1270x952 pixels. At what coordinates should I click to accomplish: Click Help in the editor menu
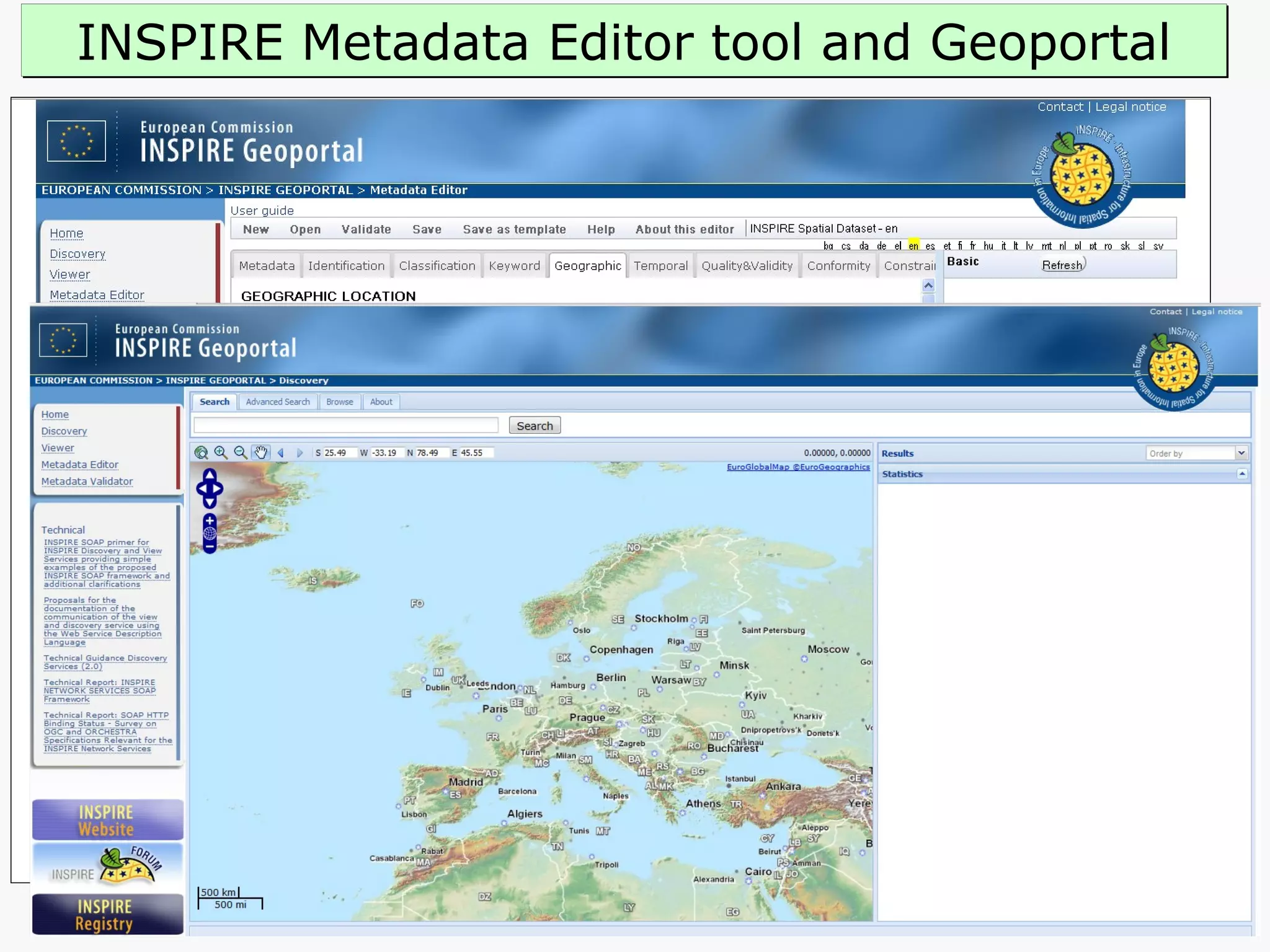(601, 229)
